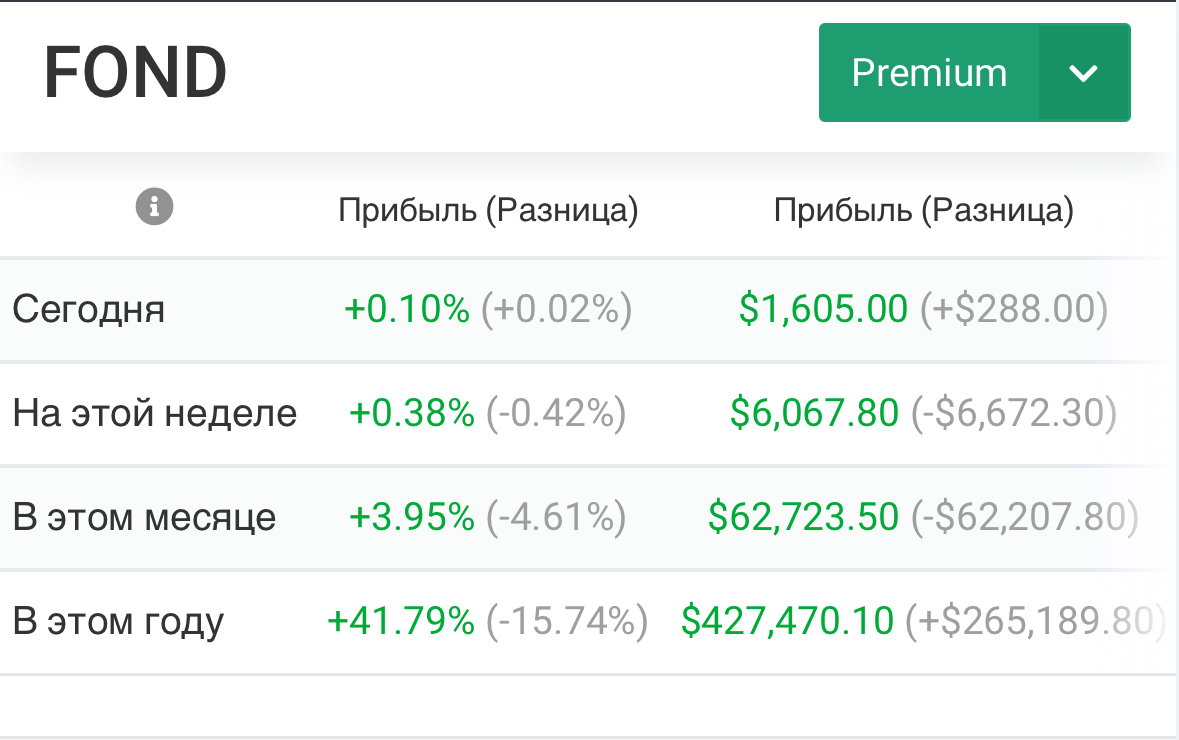Click this week's +0.38% profit value
This screenshot has width=1179, height=740.
point(412,413)
